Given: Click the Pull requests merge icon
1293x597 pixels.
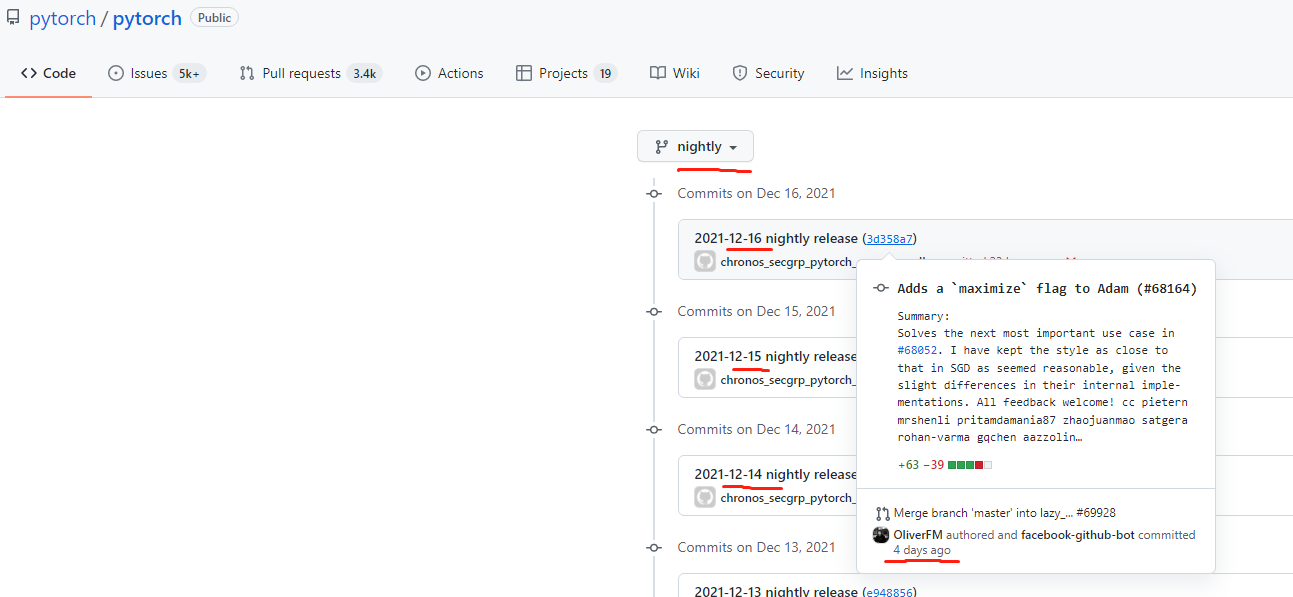Looking at the screenshot, I should coord(247,73).
